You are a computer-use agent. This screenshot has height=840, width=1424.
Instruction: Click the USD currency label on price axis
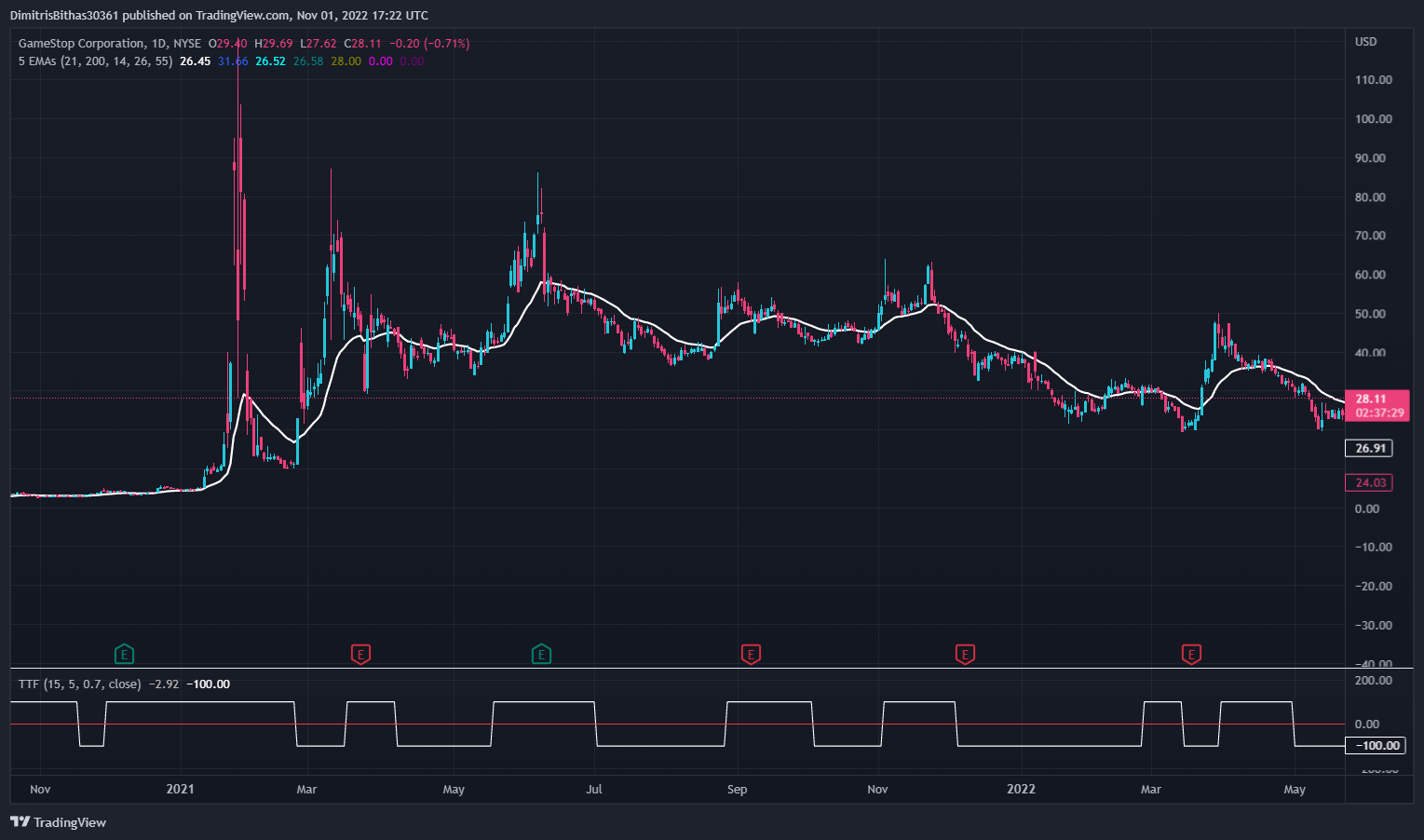1365,42
